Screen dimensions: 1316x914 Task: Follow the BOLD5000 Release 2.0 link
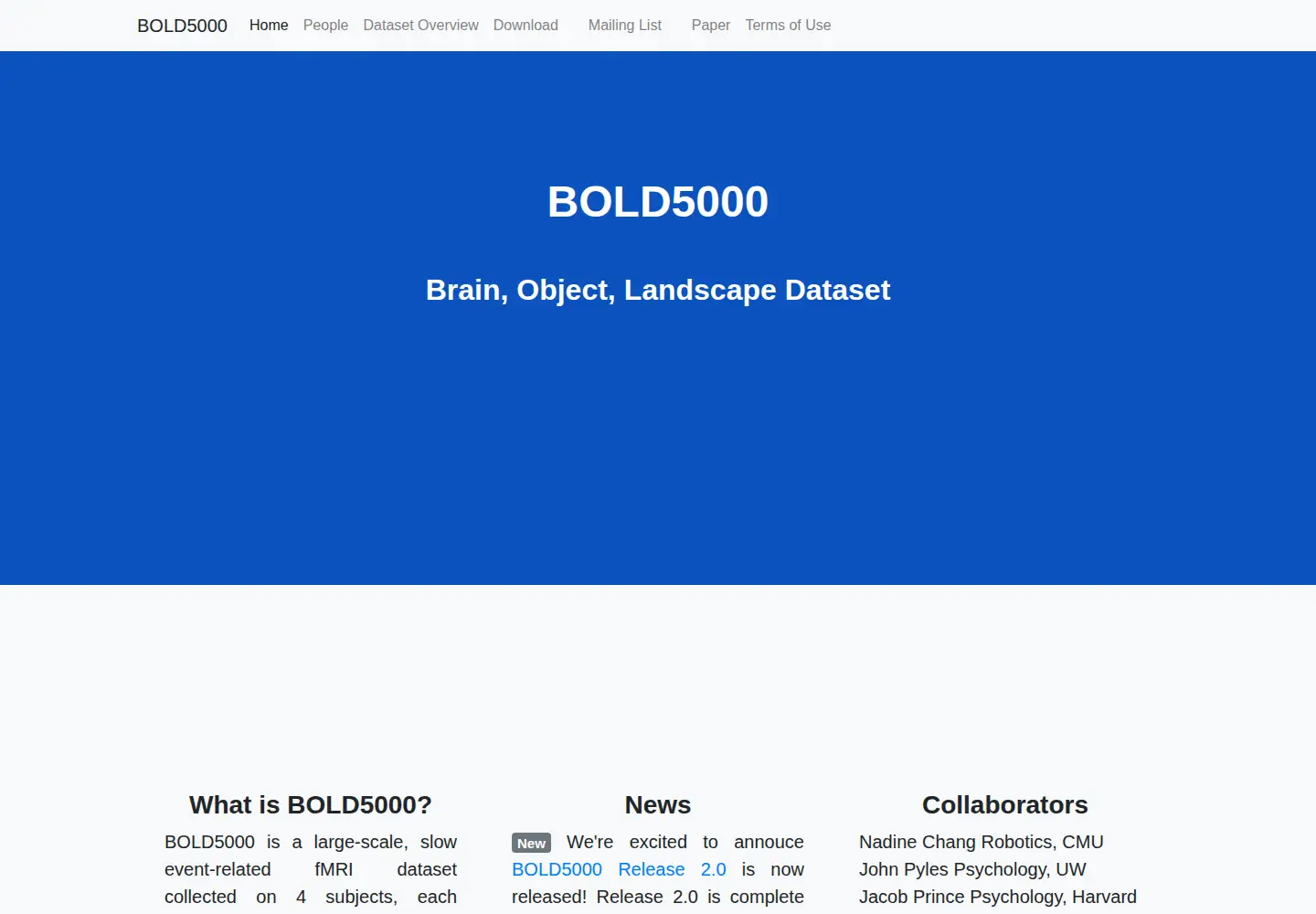pyautogui.click(x=619, y=869)
